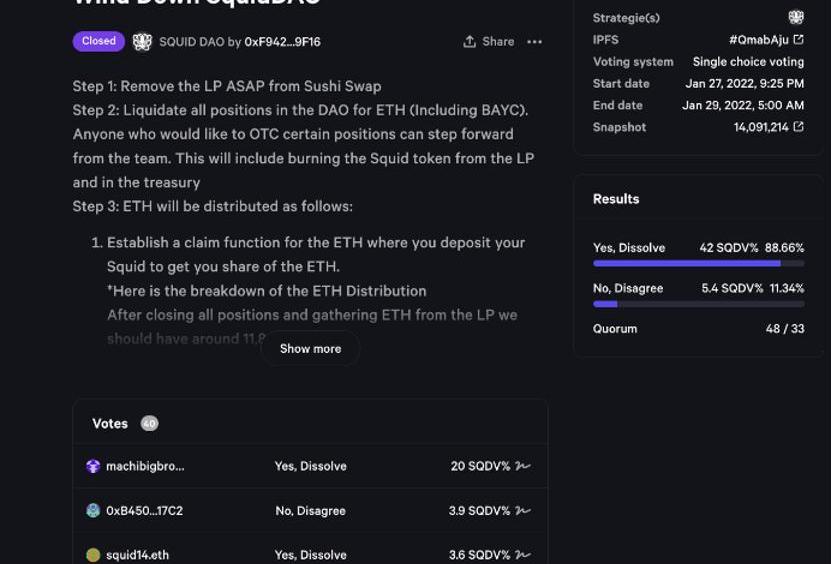The width and height of the screenshot is (832, 564).
Task: Open the three-dots more options menu
Action: point(535,42)
